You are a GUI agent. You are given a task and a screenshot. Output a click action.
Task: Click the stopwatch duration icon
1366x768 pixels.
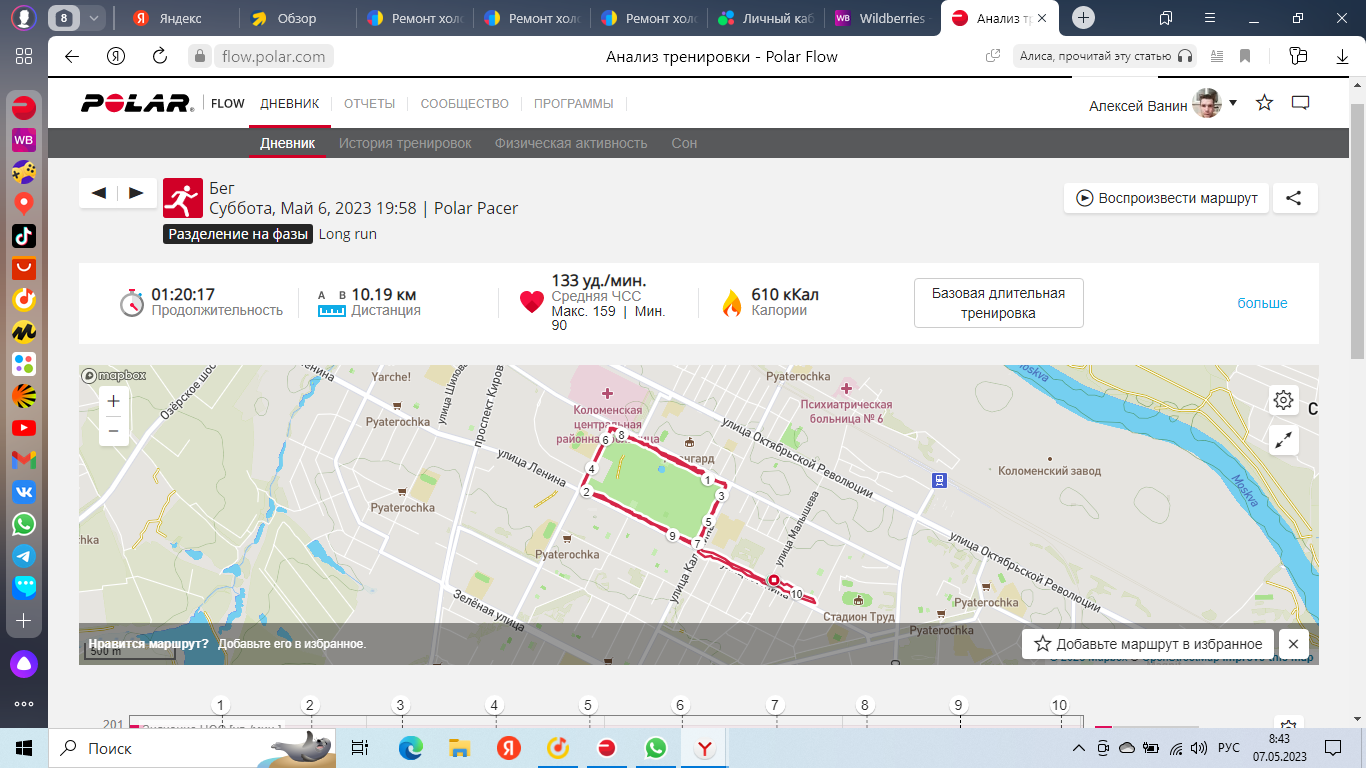(132, 302)
